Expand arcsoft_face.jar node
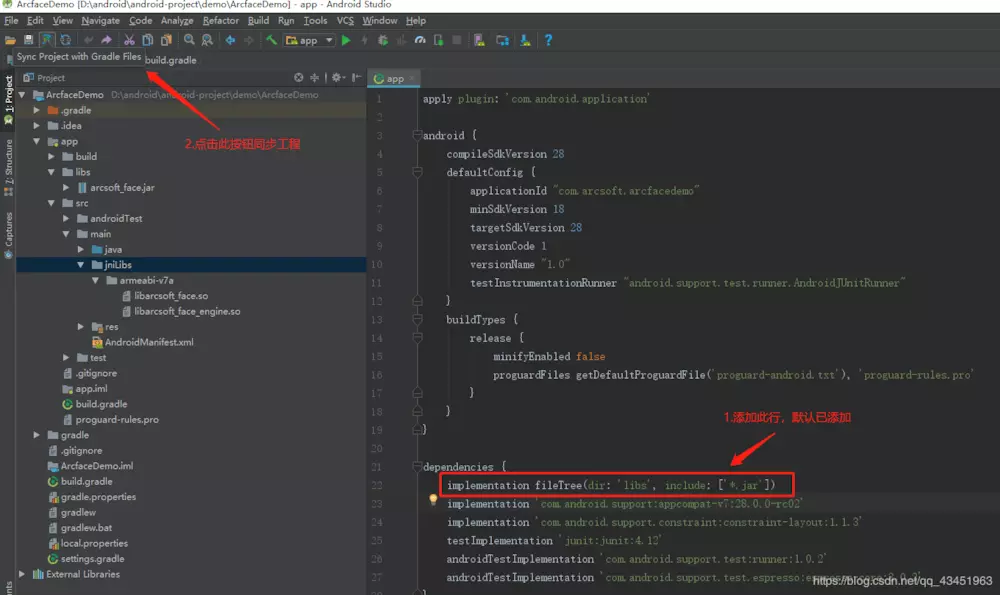The height and width of the screenshot is (595, 1000). tap(66, 187)
